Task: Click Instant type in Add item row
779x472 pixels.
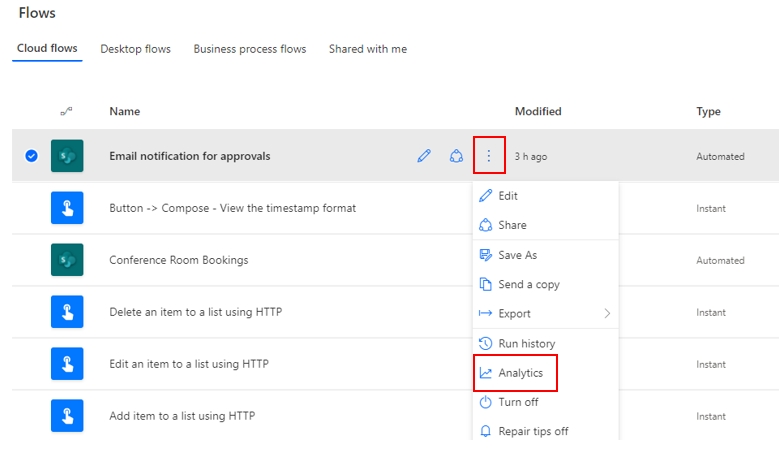Action: click(711, 416)
